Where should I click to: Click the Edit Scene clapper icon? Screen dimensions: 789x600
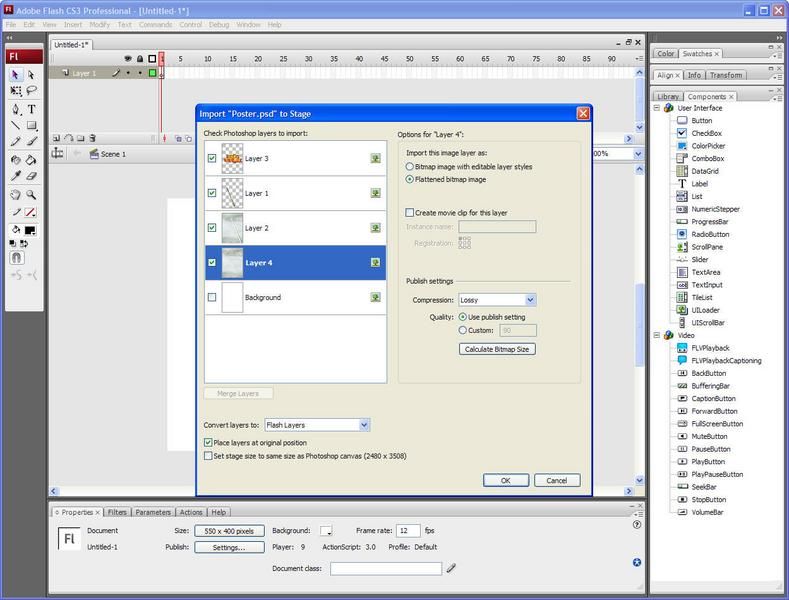(x=94, y=154)
